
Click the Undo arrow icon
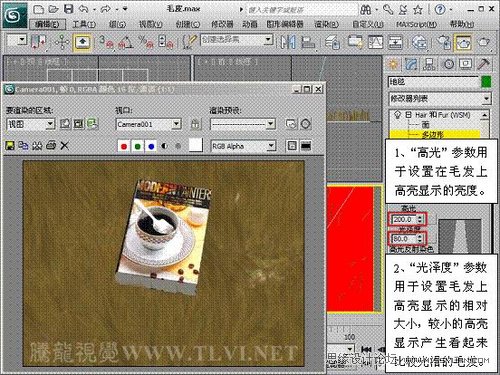click(x=84, y=9)
